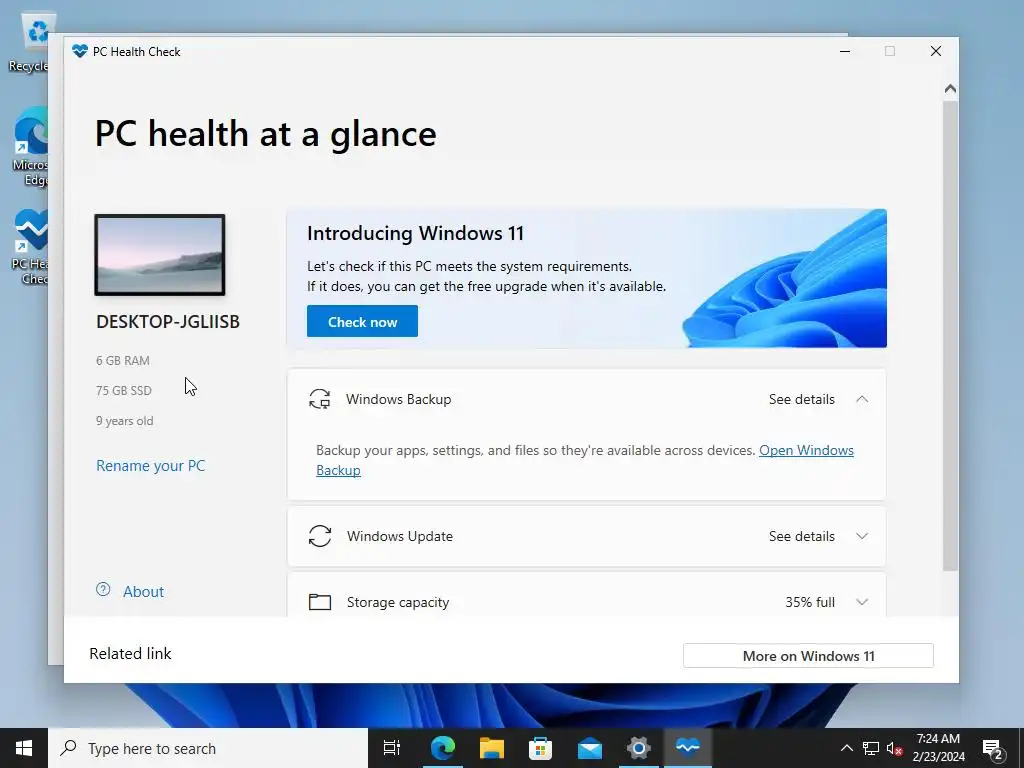Click the Check now button

362,321
